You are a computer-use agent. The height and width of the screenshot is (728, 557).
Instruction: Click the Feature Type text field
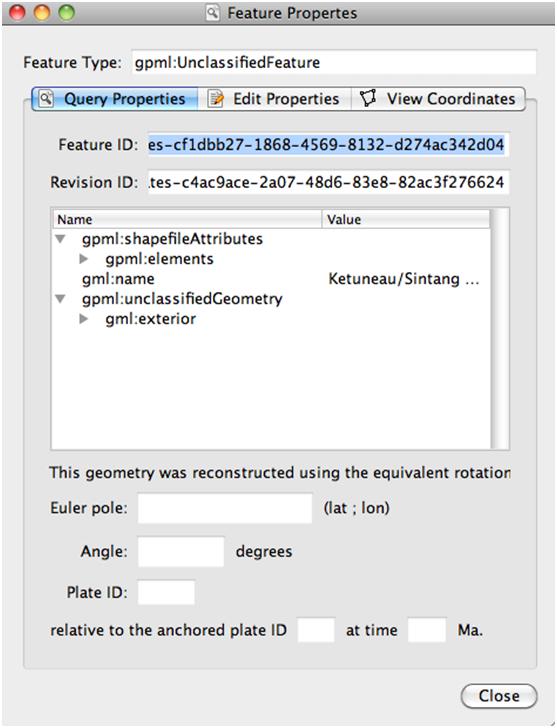tap(334, 62)
